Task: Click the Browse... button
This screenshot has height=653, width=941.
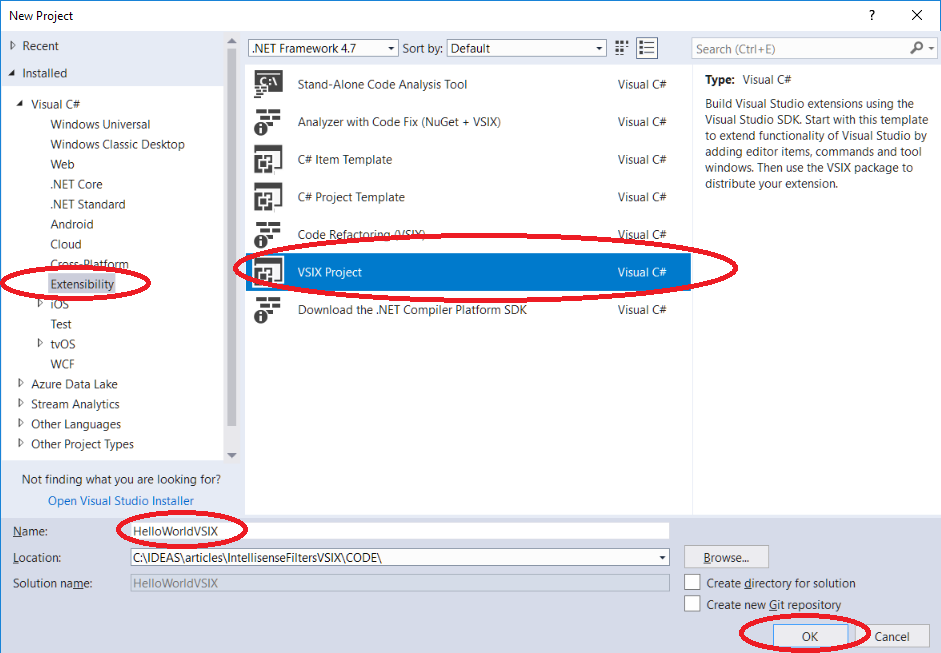Action: point(726,558)
